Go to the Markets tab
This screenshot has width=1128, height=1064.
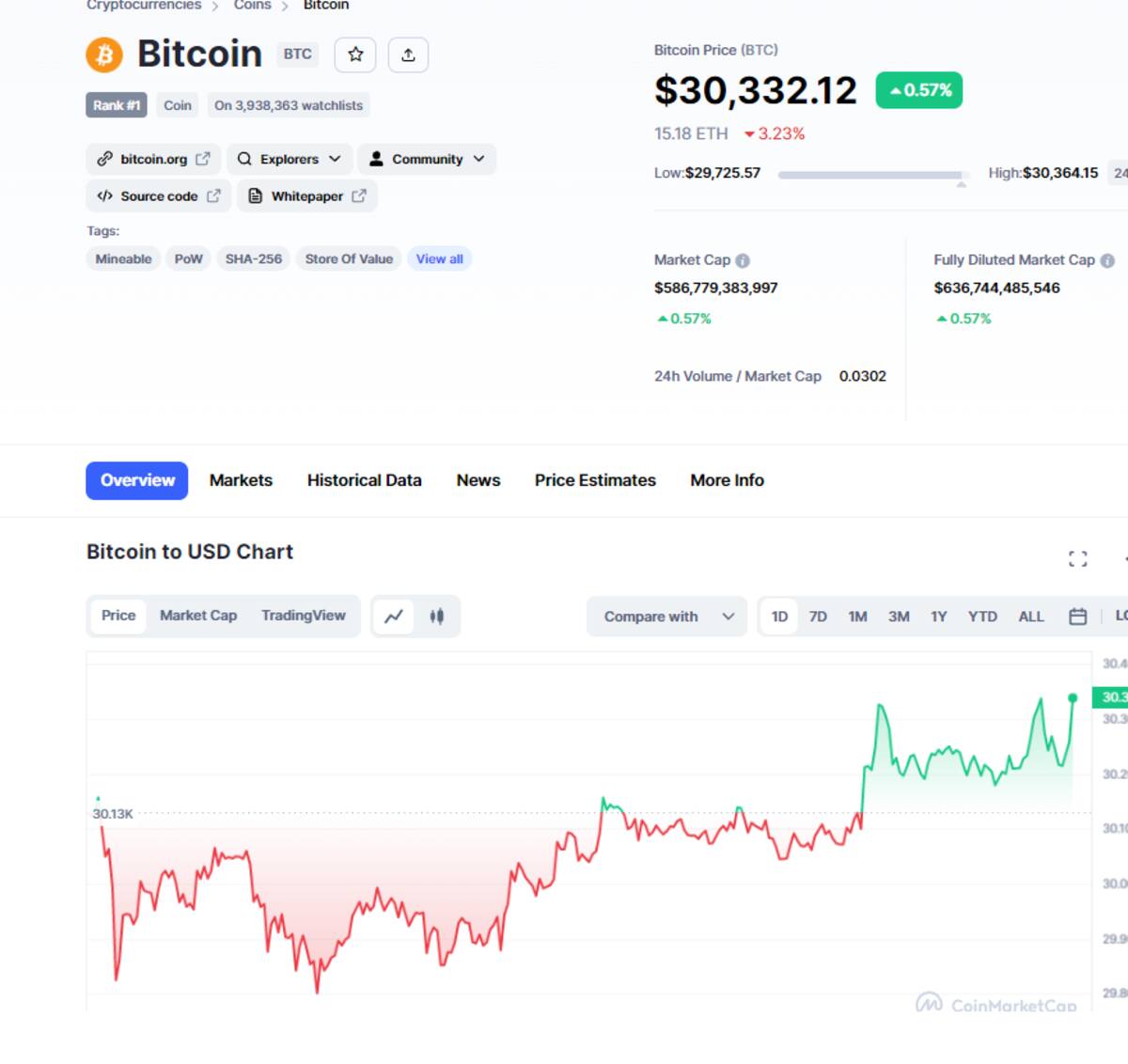tap(241, 480)
